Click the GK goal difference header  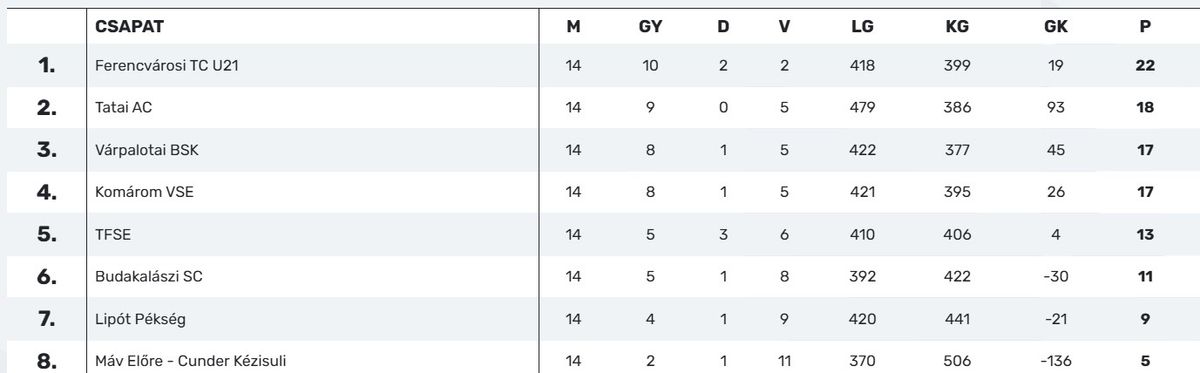coord(1055,27)
